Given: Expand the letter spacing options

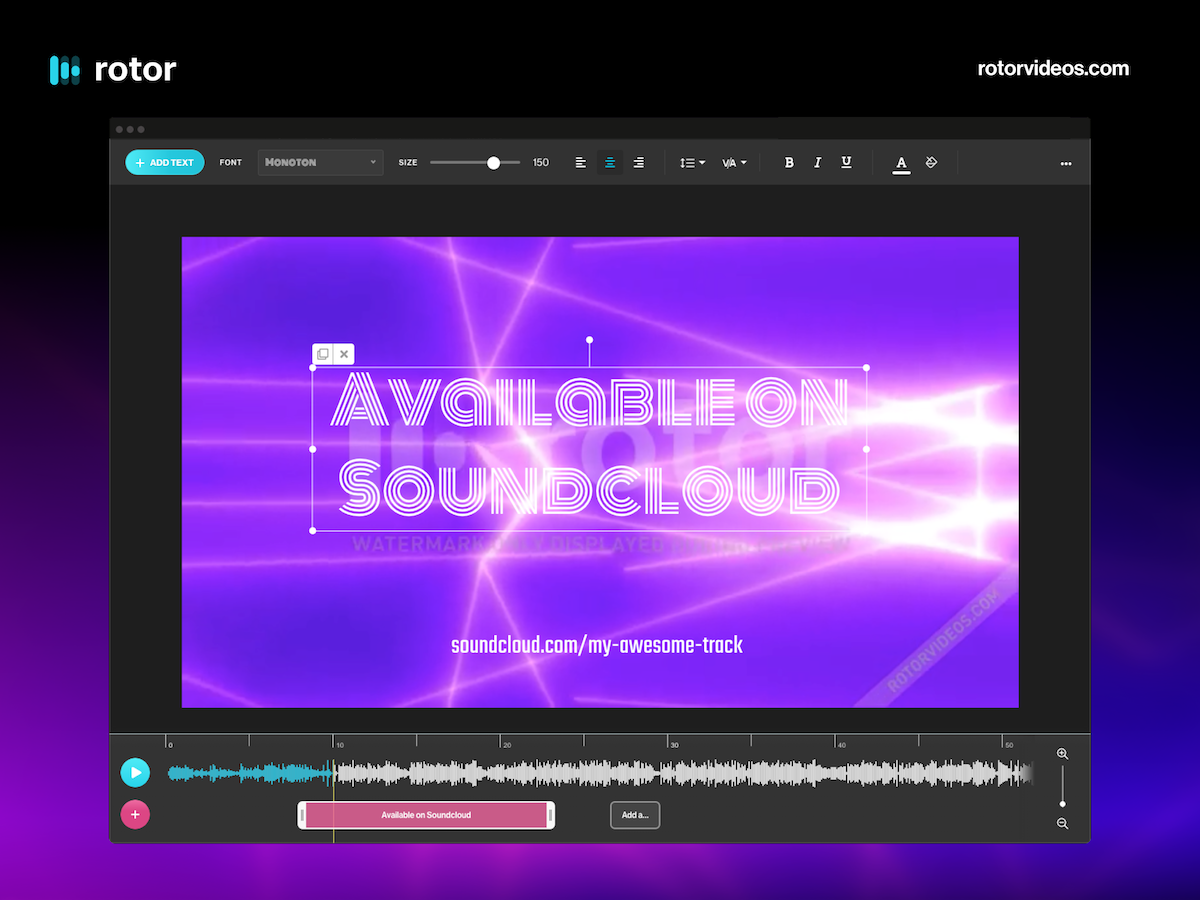Looking at the screenshot, I should (734, 162).
